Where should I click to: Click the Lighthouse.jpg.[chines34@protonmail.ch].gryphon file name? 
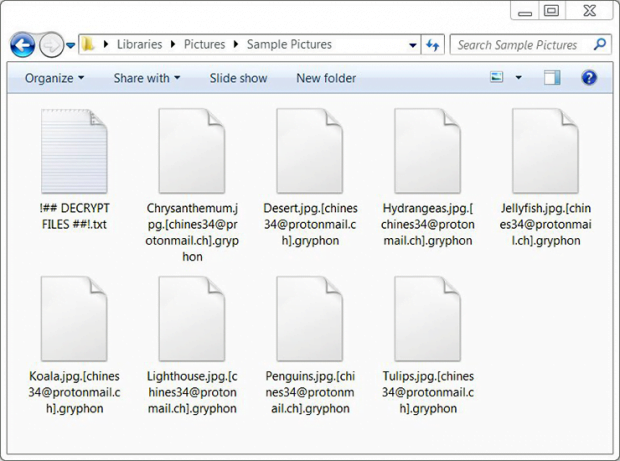[x=192, y=392]
